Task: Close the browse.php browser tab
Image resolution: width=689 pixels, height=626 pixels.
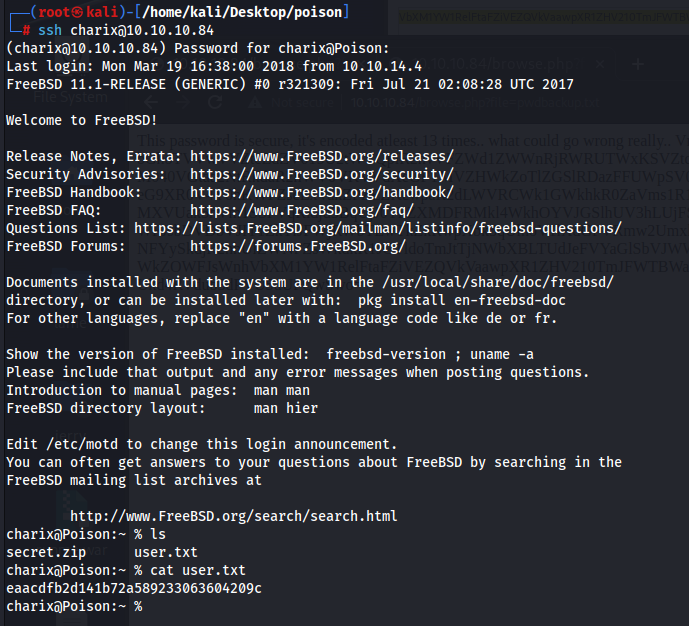Action: (600, 65)
